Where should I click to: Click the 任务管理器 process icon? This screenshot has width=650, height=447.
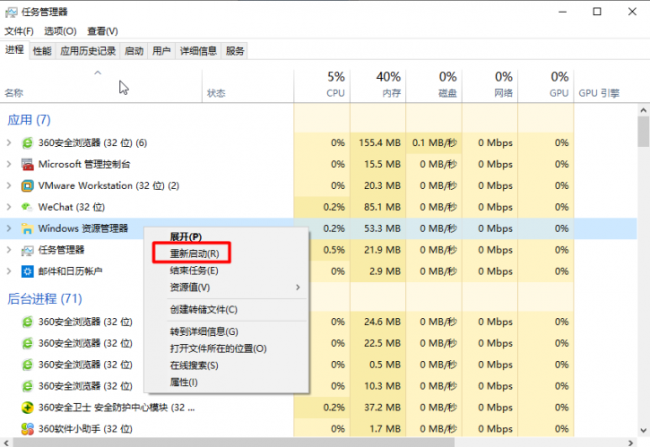tap(27, 250)
